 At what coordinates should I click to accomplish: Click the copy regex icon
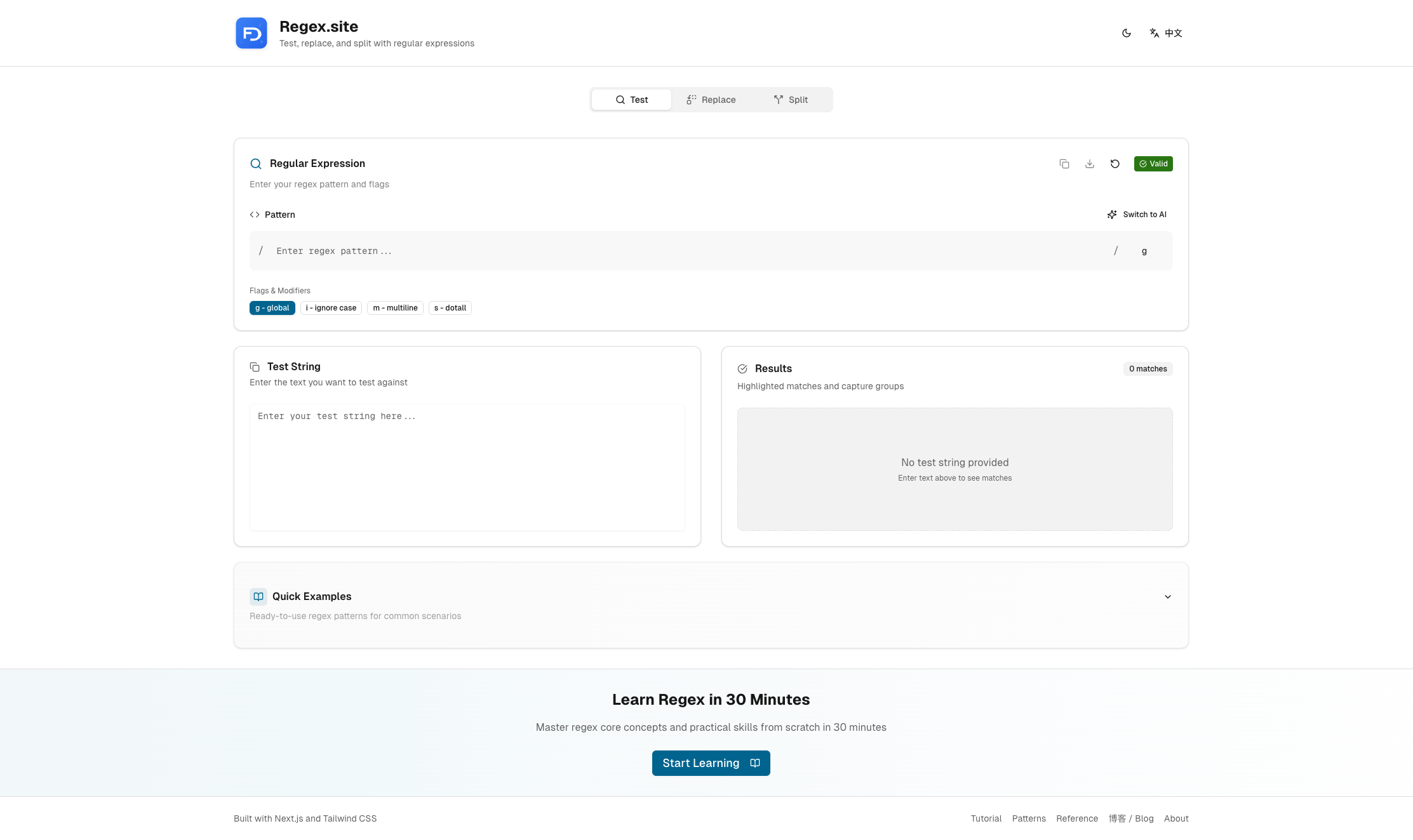(x=1064, y=164)
